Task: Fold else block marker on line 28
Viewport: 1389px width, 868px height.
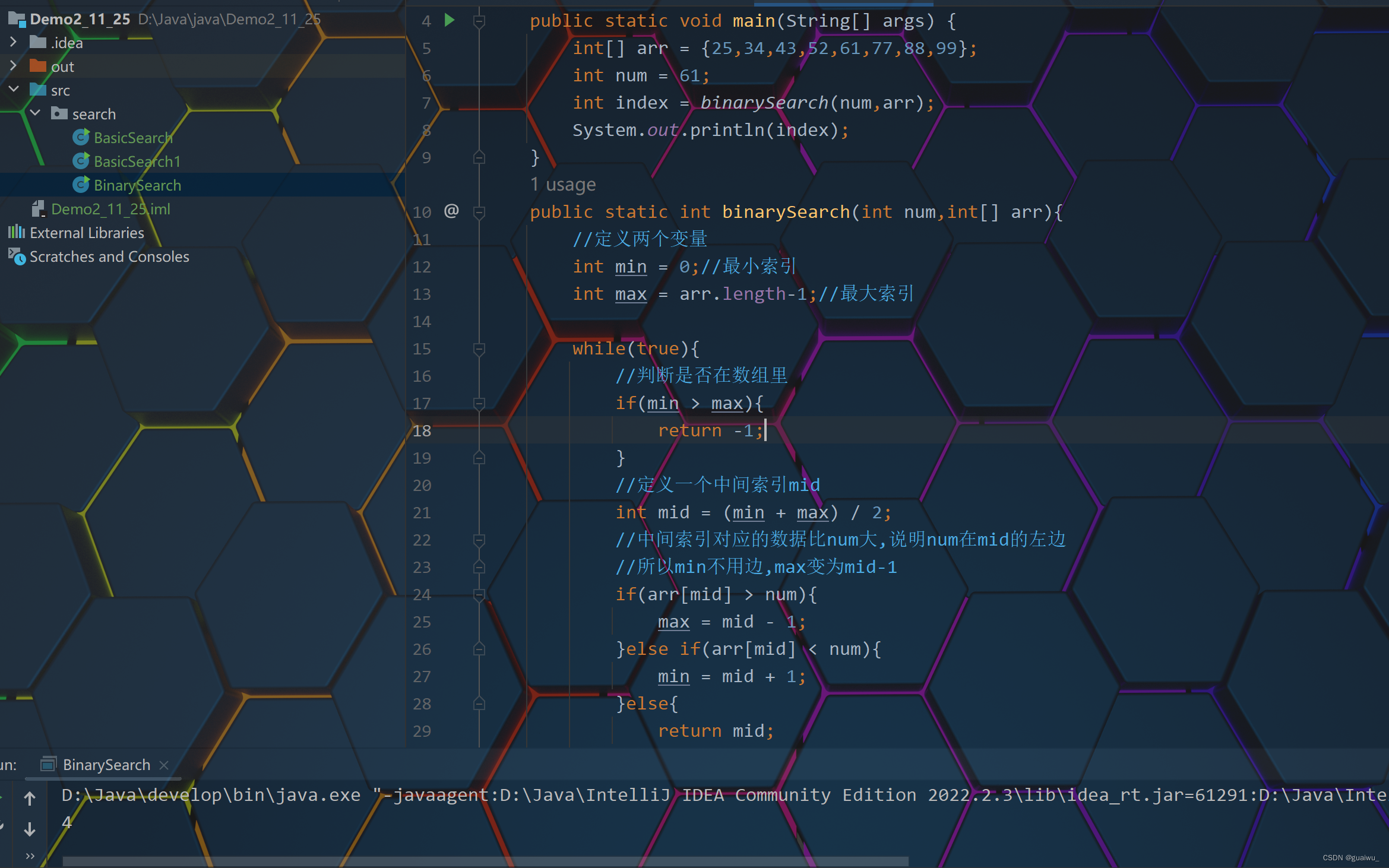Action: pyautogui.click(x=479, y=704)
